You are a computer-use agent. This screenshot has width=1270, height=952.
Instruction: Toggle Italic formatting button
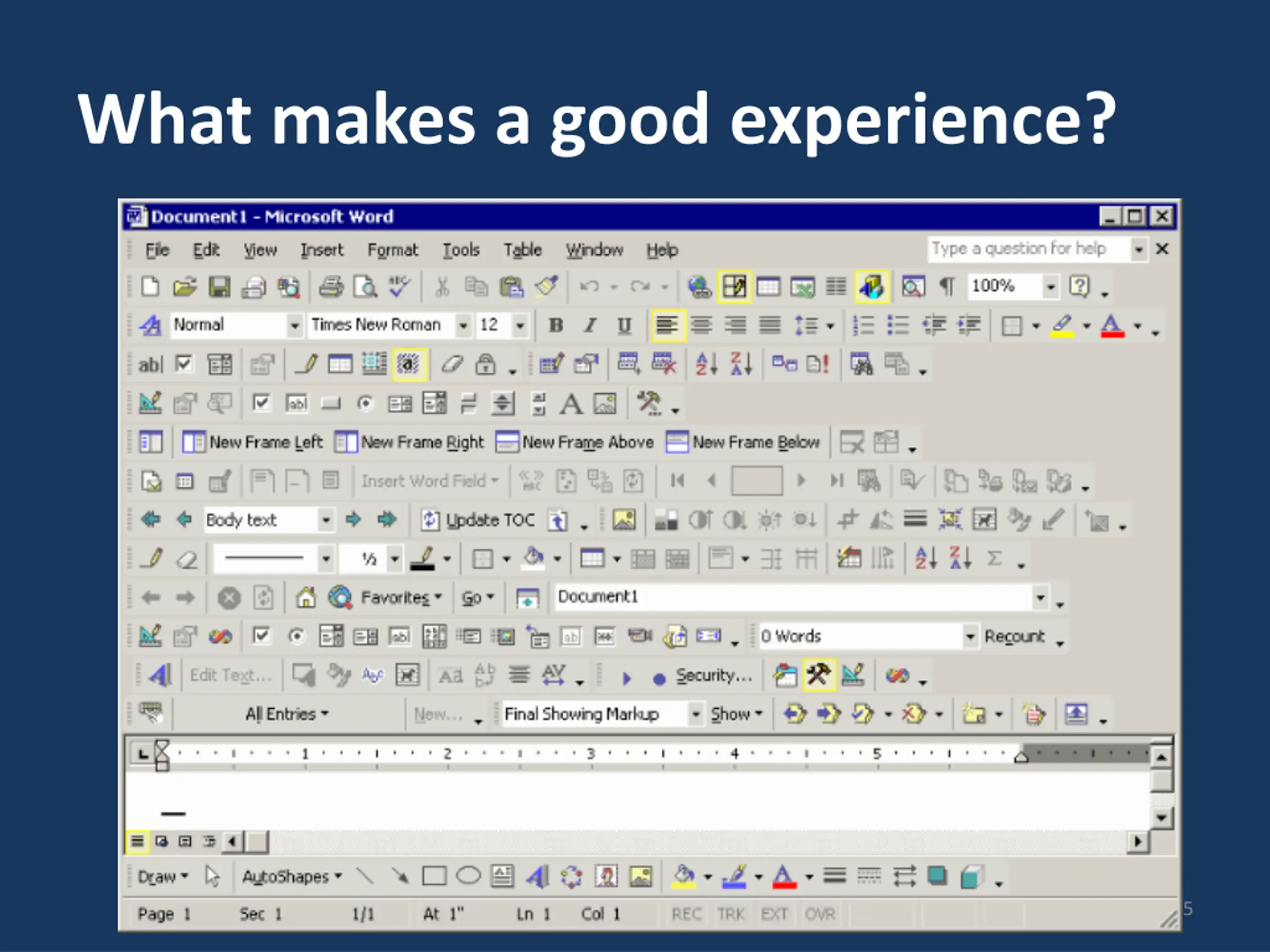pyautogui.click(x=590, y=325)
